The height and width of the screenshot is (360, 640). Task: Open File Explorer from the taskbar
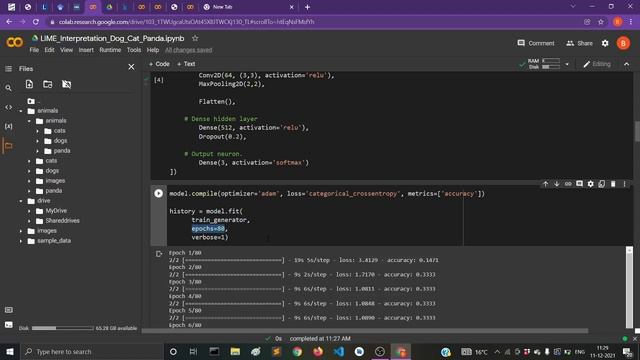coord(235,351)
